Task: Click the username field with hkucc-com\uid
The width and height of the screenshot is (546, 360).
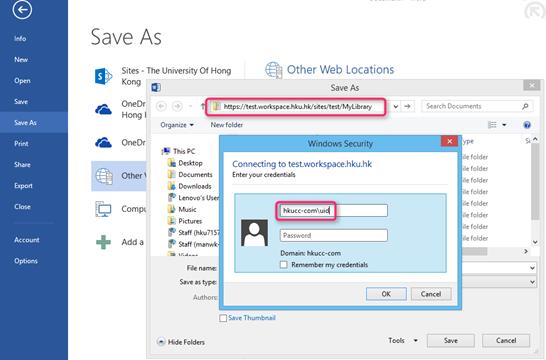Action: 334,211
